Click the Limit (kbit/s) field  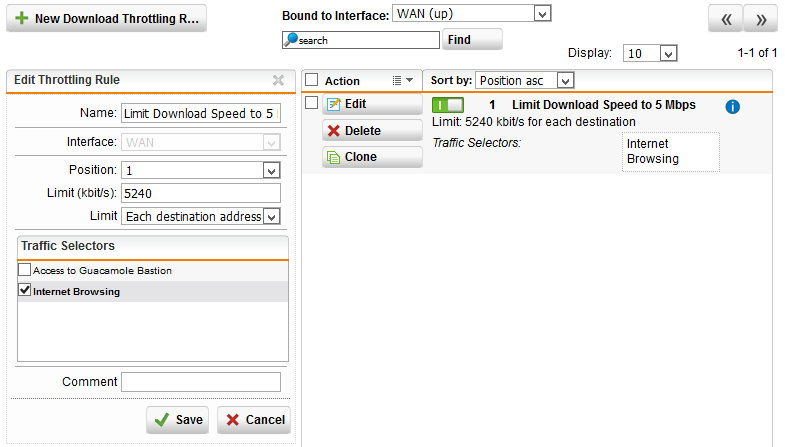click(201, 193)
